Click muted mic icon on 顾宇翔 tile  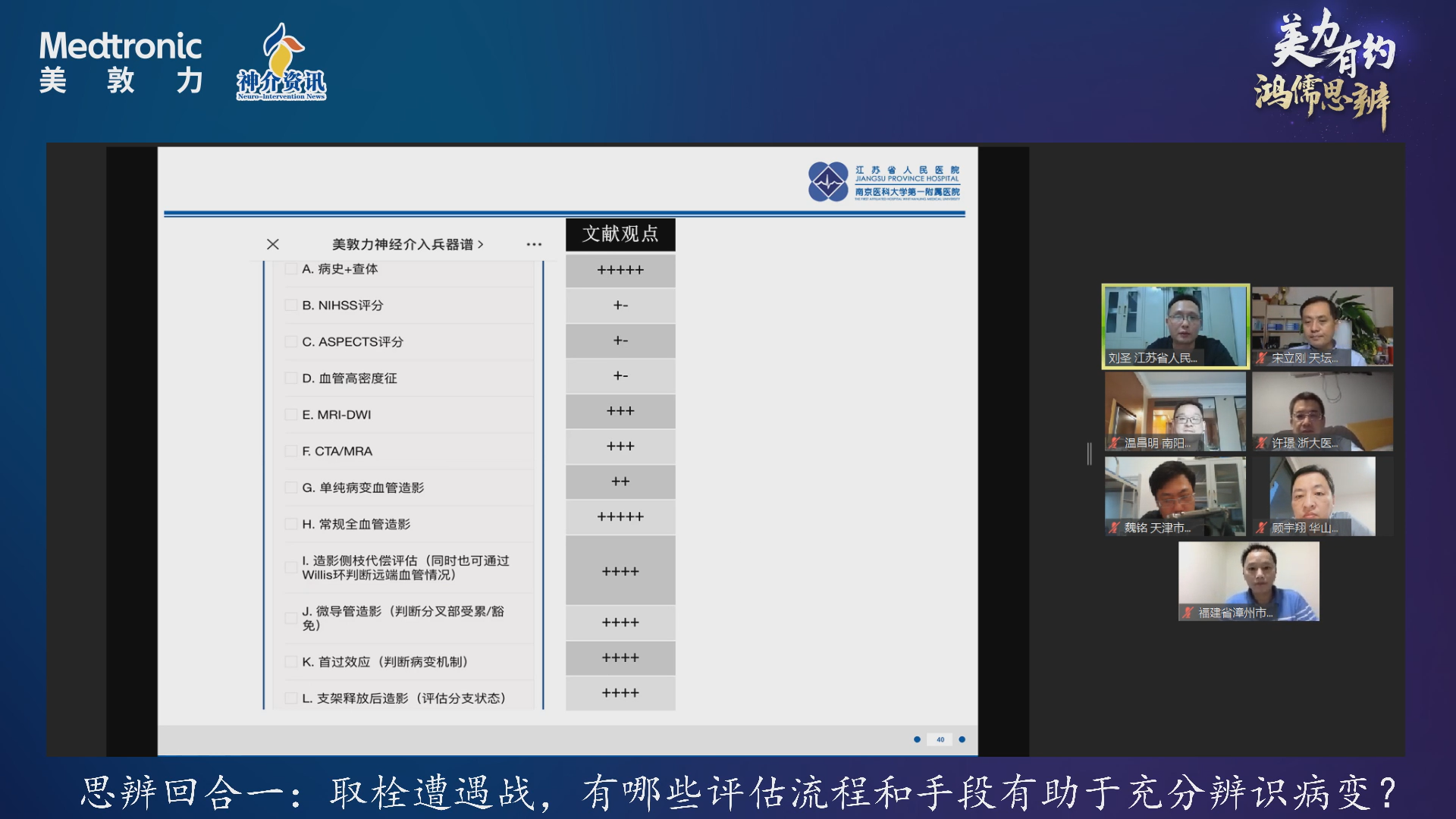(x=1262, y=528)
